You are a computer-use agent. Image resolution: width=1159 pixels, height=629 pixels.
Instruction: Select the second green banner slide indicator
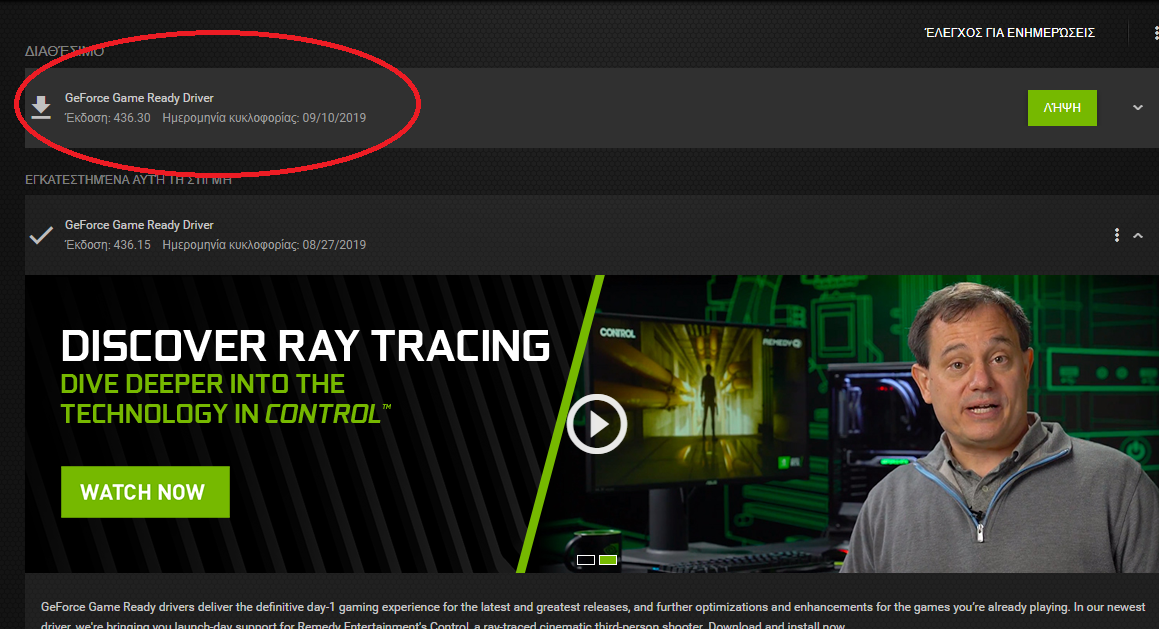(608, 560)
